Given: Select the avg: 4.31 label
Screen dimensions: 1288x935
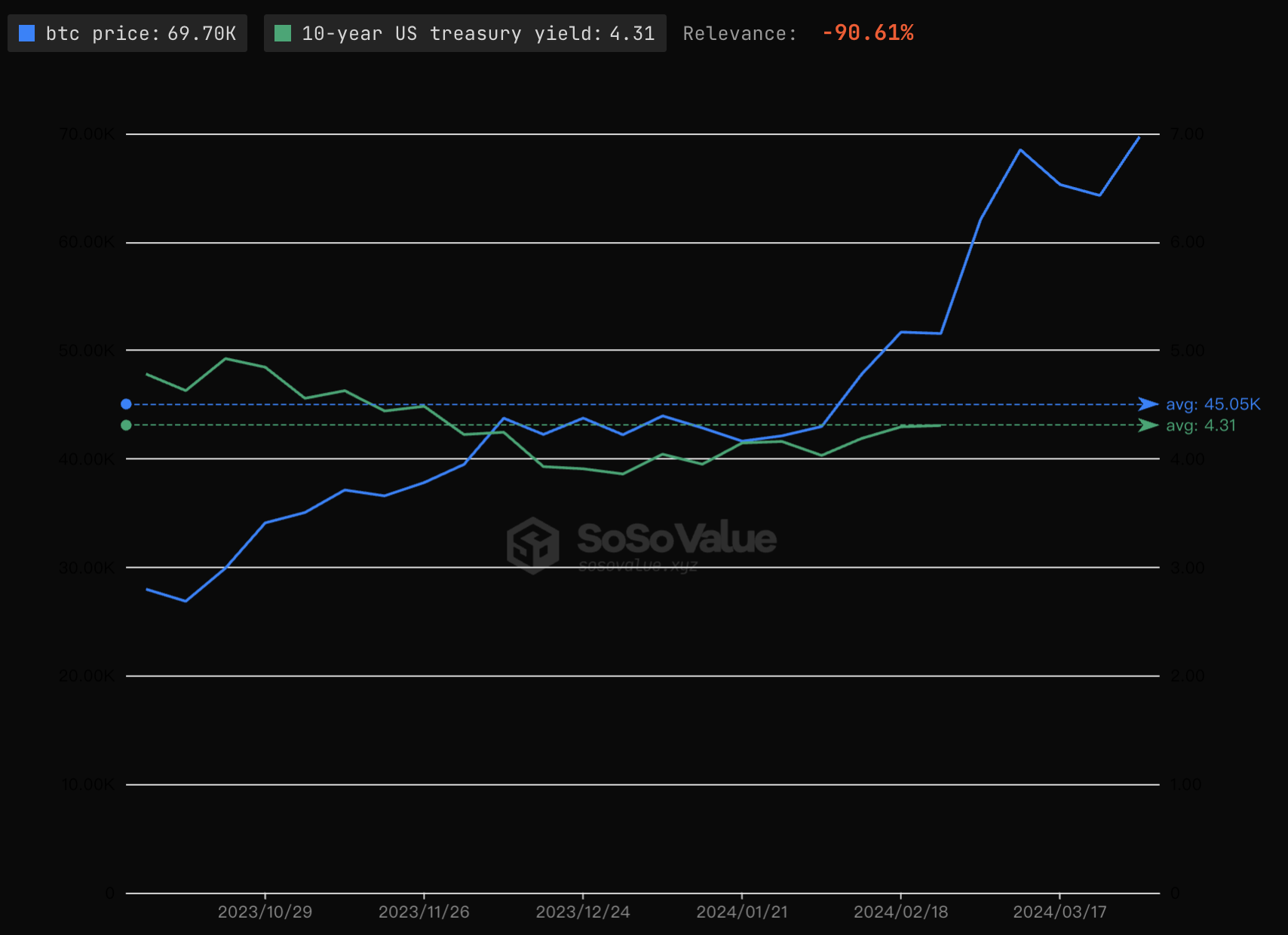Looking at the screenshot, I should pyautogui.click(x=1201, y=425).
